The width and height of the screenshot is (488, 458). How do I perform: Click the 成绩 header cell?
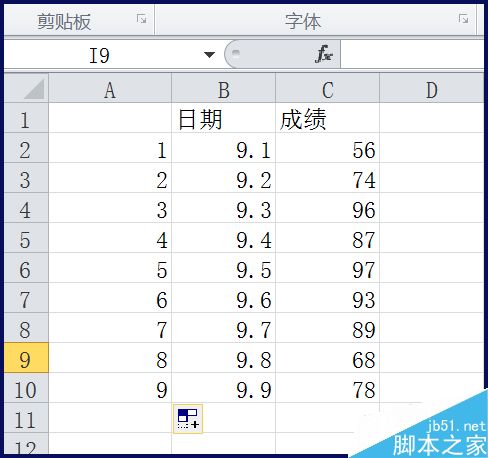point(328,118)
